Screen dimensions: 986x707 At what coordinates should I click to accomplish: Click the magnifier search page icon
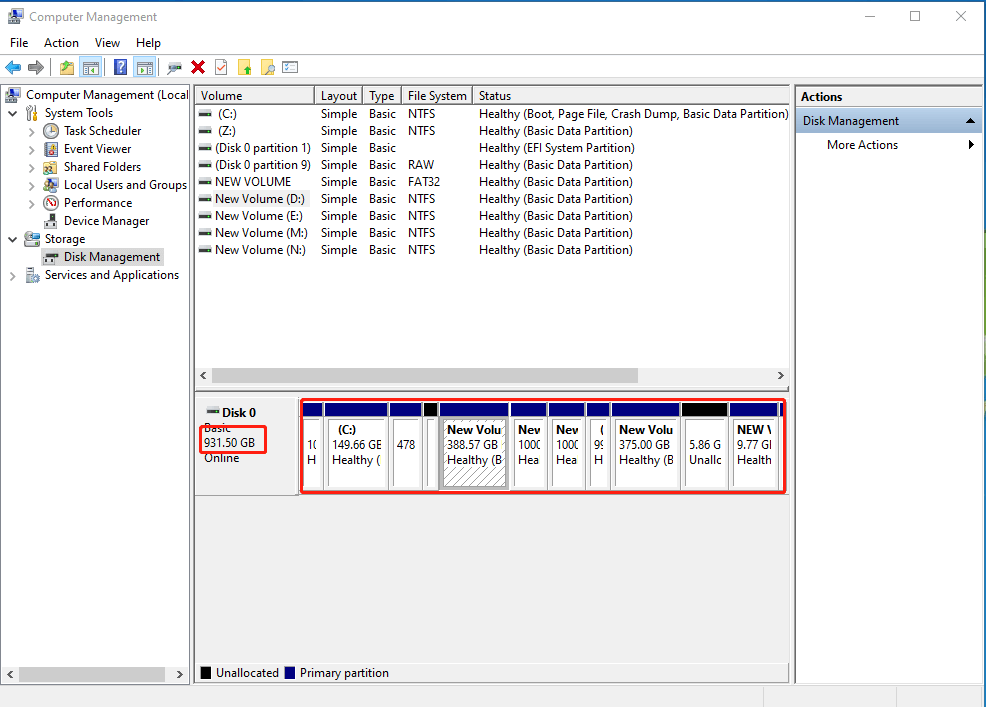pos(268,67)
